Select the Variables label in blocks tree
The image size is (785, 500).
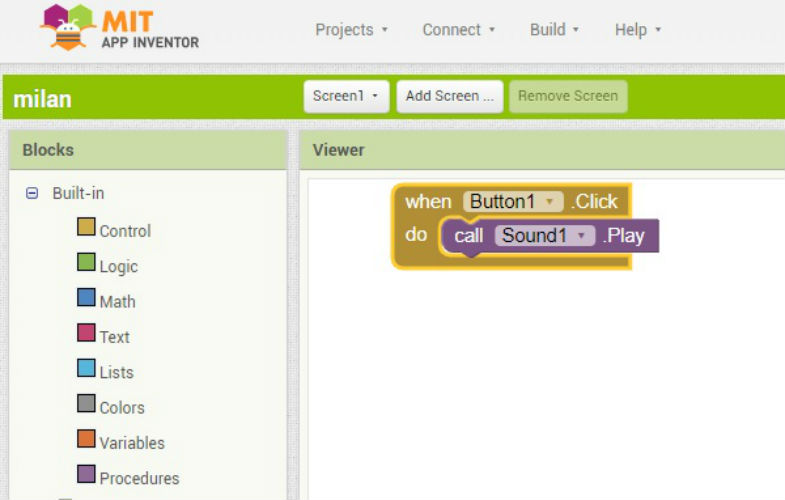click(132, 443)
